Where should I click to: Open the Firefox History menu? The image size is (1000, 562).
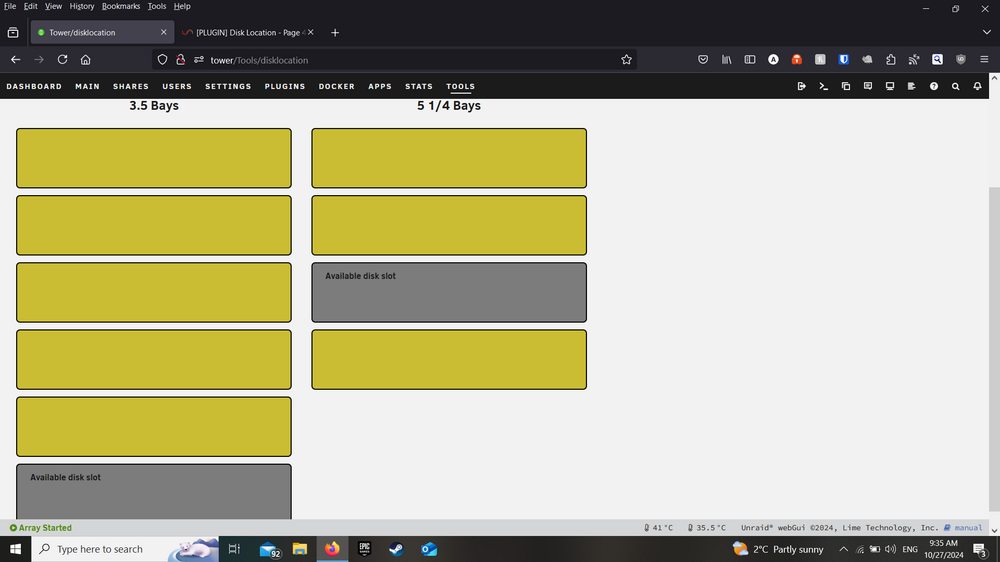click(x=81, y=6)
